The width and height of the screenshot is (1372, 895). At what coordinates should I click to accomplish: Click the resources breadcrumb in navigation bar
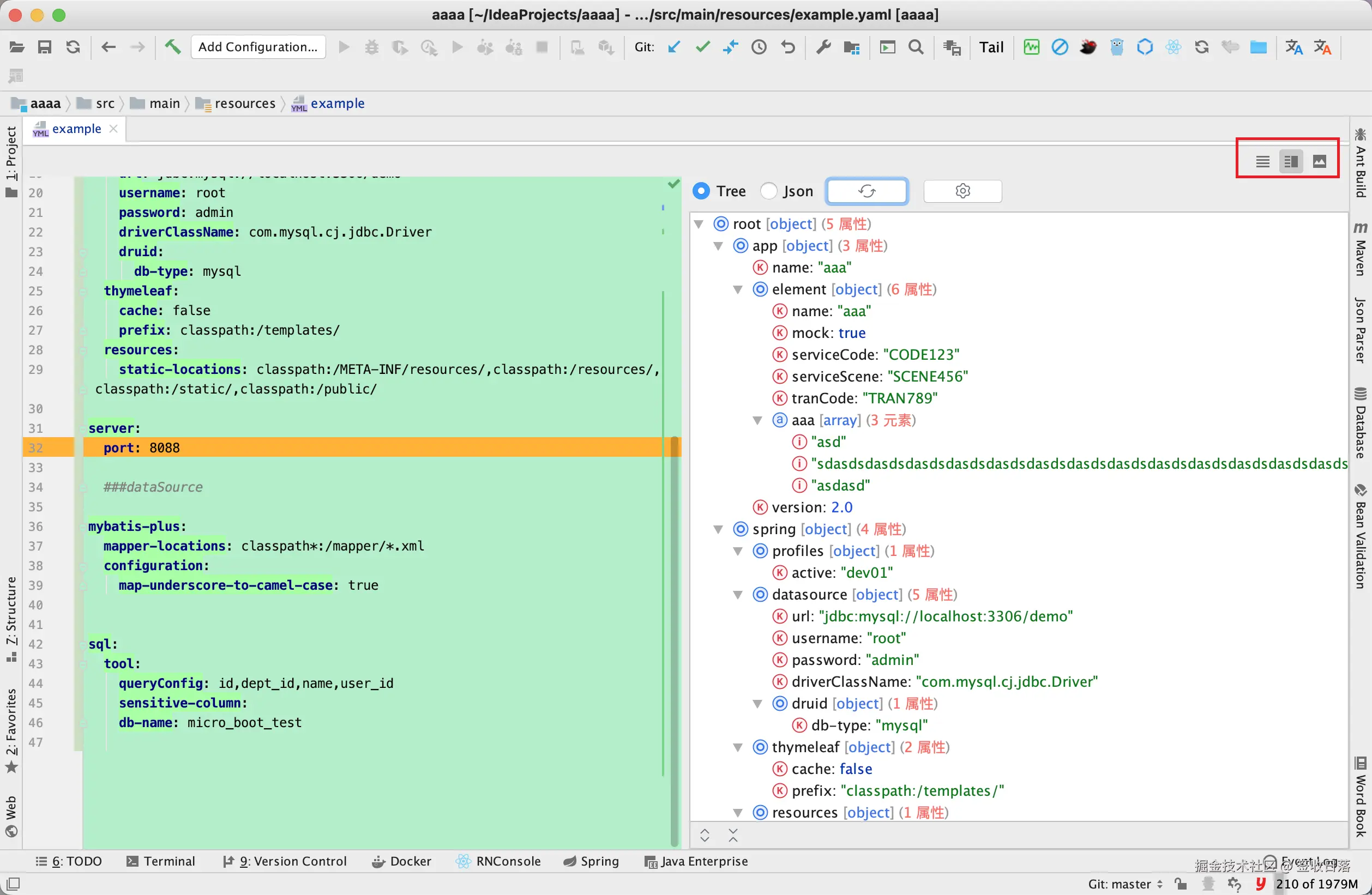(244, 103)
